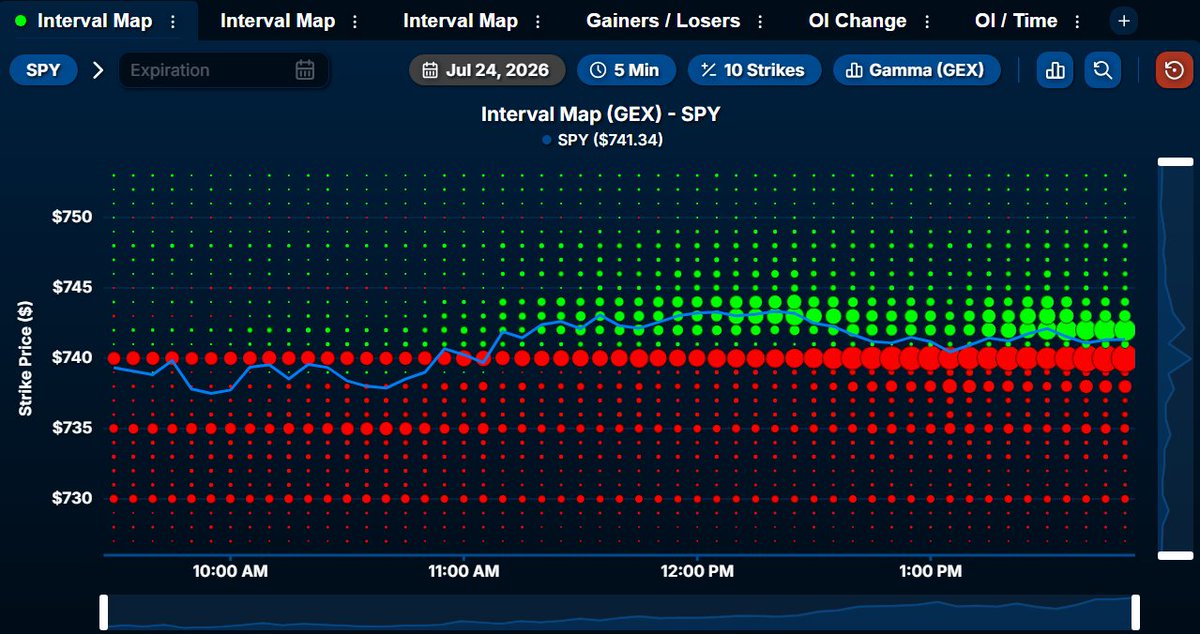This screenshot has width=1200, height=634.
Task: Click the magnifier search icon button
Action: [x=1103, y=70]
